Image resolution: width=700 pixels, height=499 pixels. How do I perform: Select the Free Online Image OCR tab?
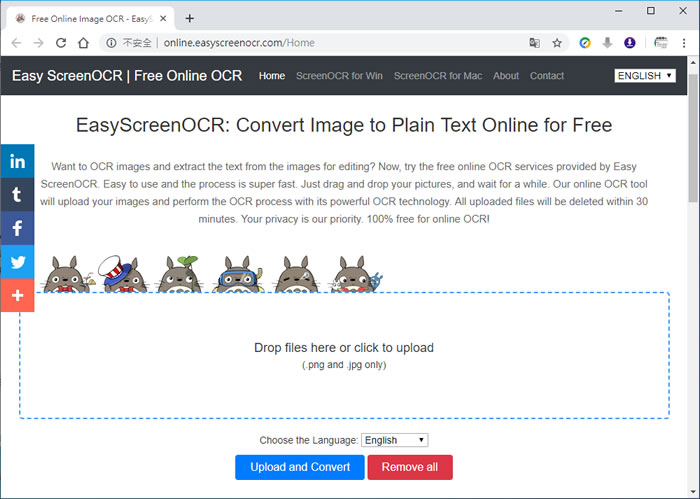91,19
